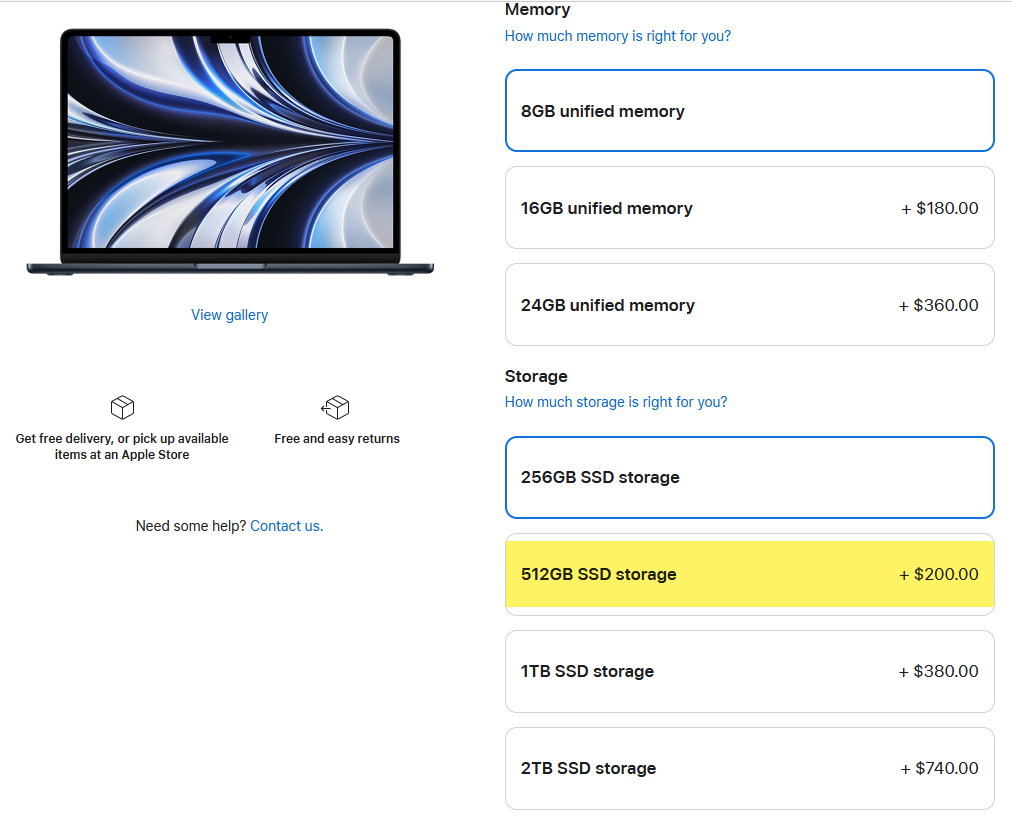Click the 'Need some help?' text
The height and width of the screenshot is (821, 1012).
pos(191,526)
